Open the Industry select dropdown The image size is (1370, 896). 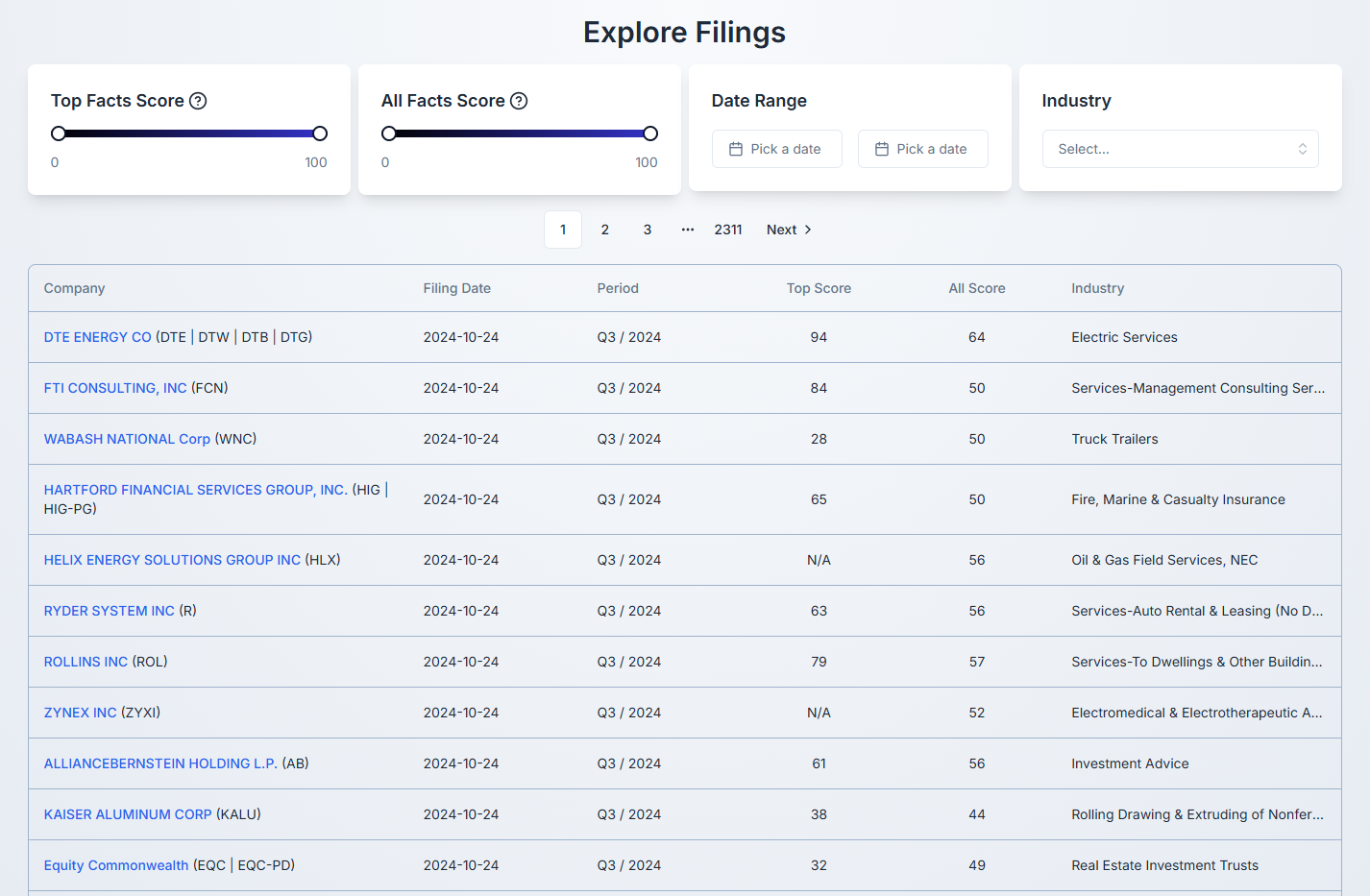[x=1180, y=149]
